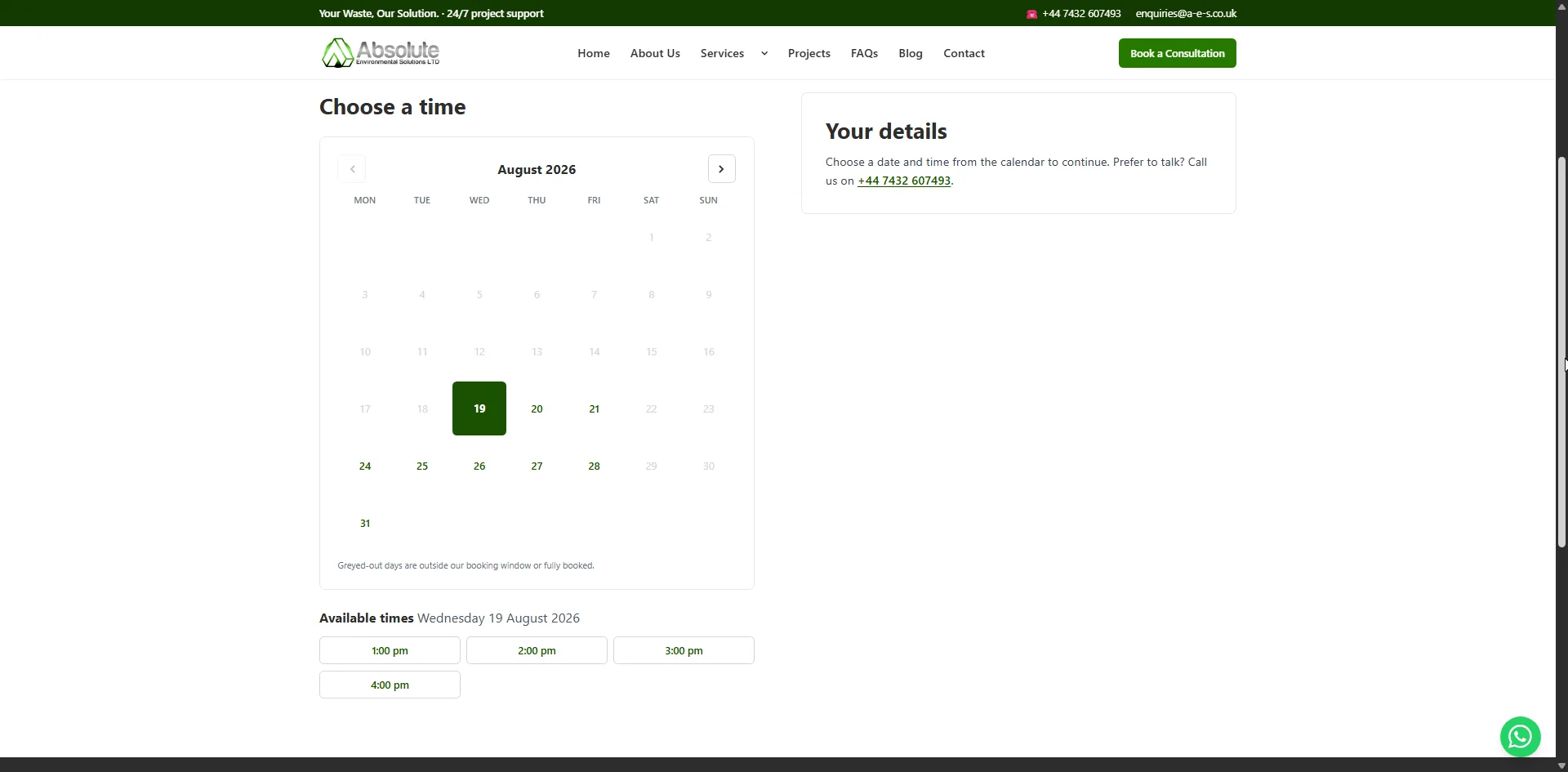Screen dimensions: 1568x772
Task: Click the August 2026 month heading
Action: (537, 169)
